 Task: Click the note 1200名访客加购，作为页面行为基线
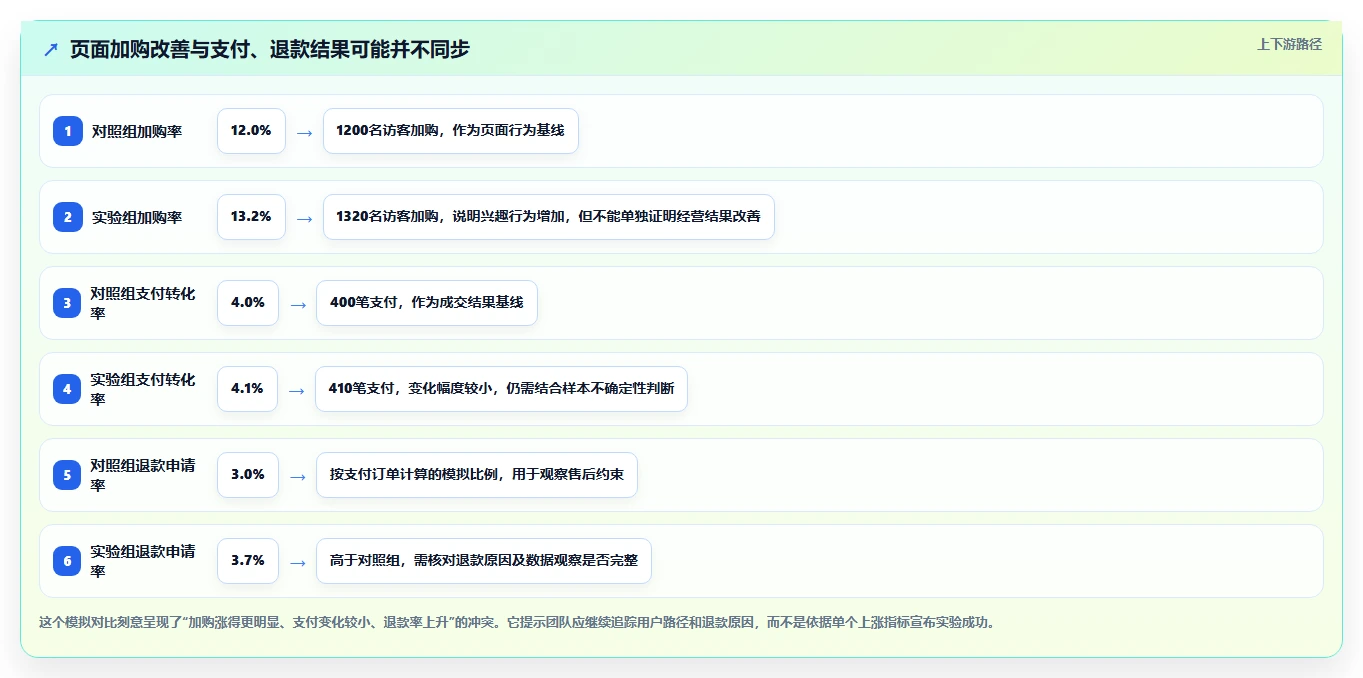451,131
